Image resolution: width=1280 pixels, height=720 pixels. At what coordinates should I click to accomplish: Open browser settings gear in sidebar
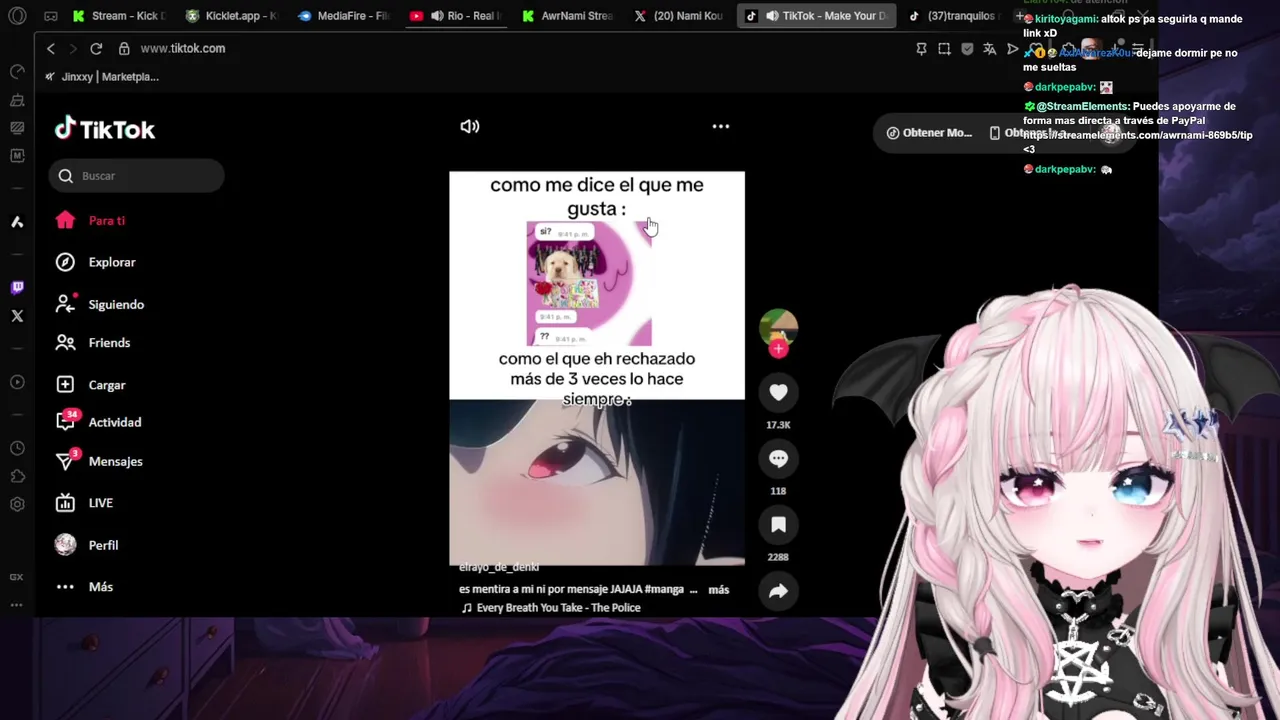[17, 505]
